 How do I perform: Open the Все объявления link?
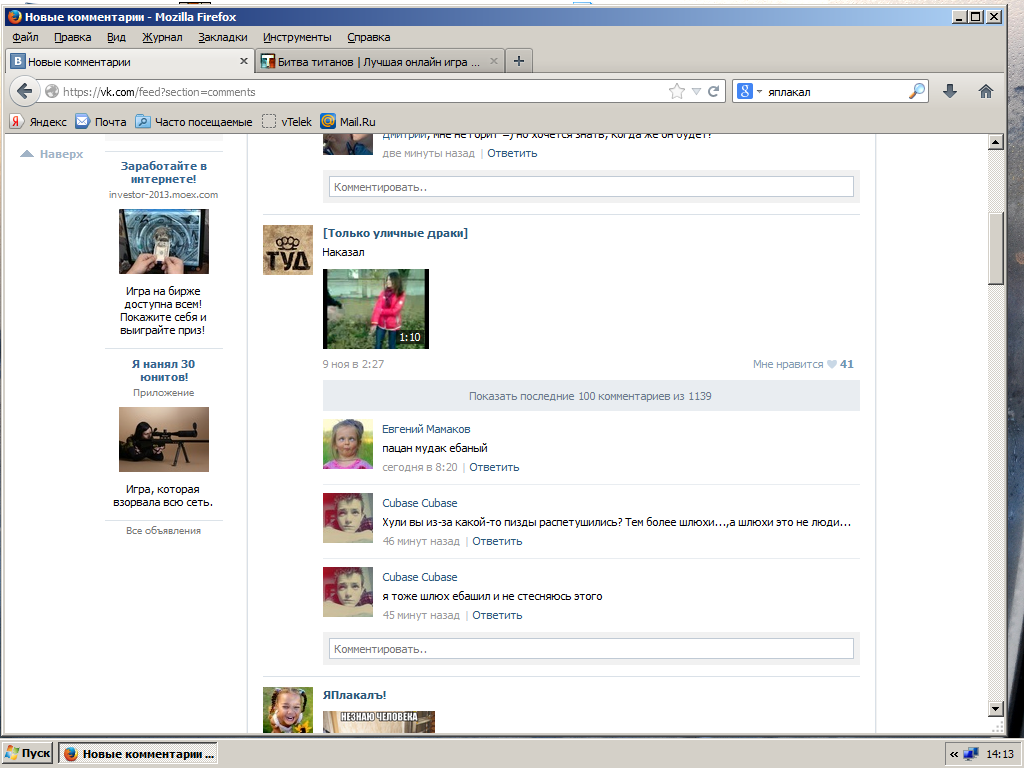(163, 530)
